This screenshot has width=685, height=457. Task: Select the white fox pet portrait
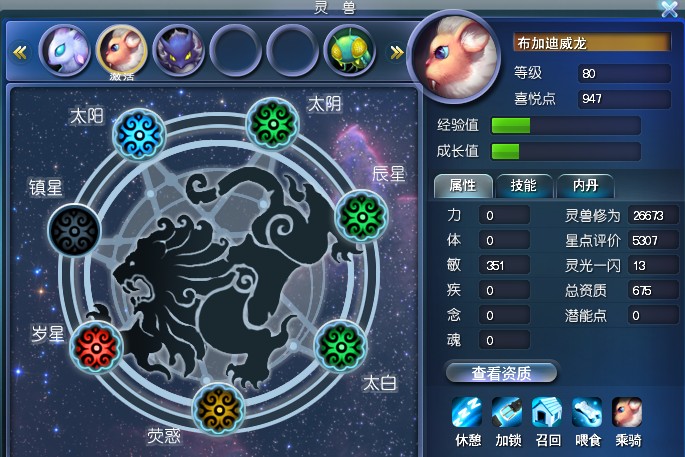(65, 51)
